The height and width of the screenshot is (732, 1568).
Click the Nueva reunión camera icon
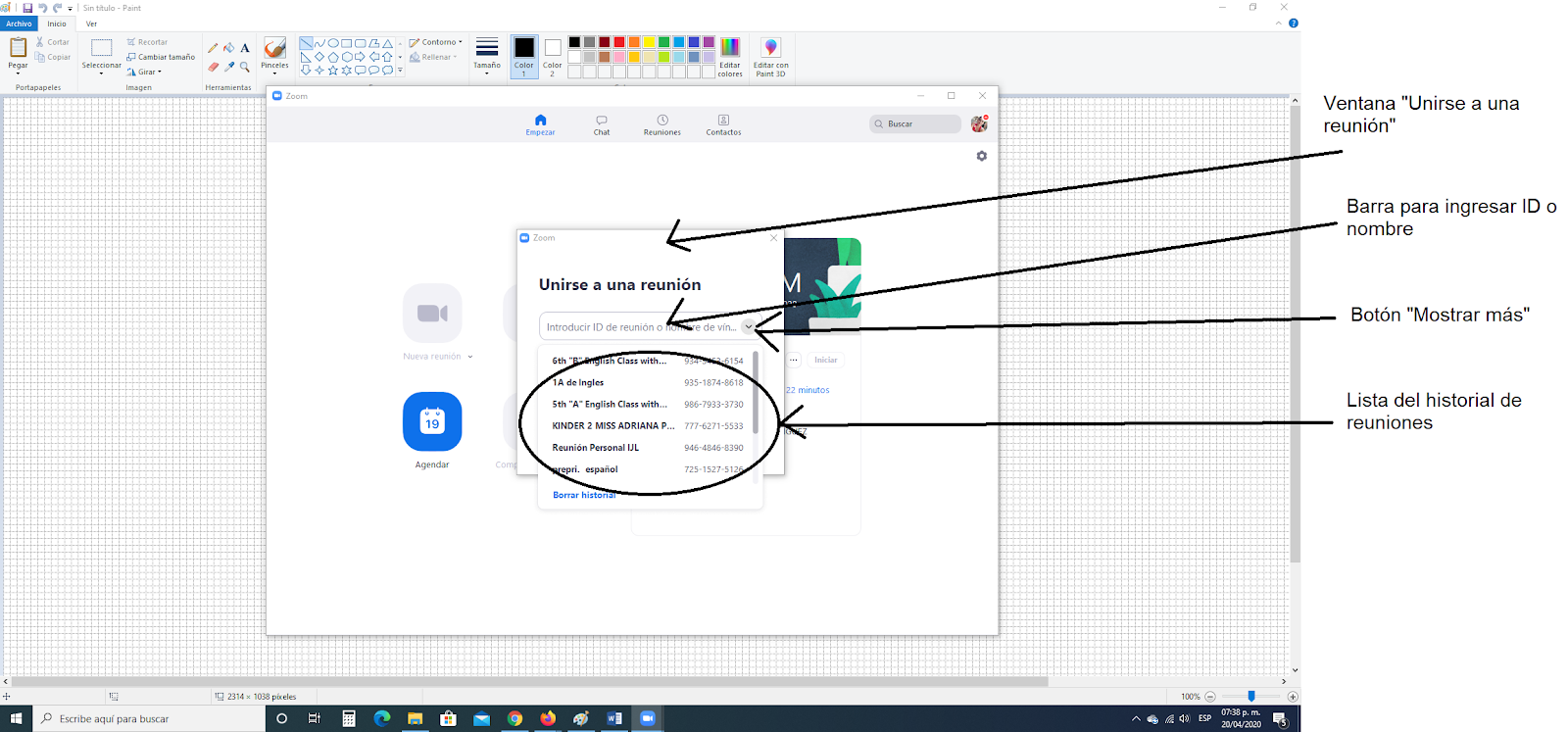coord(432,313)
